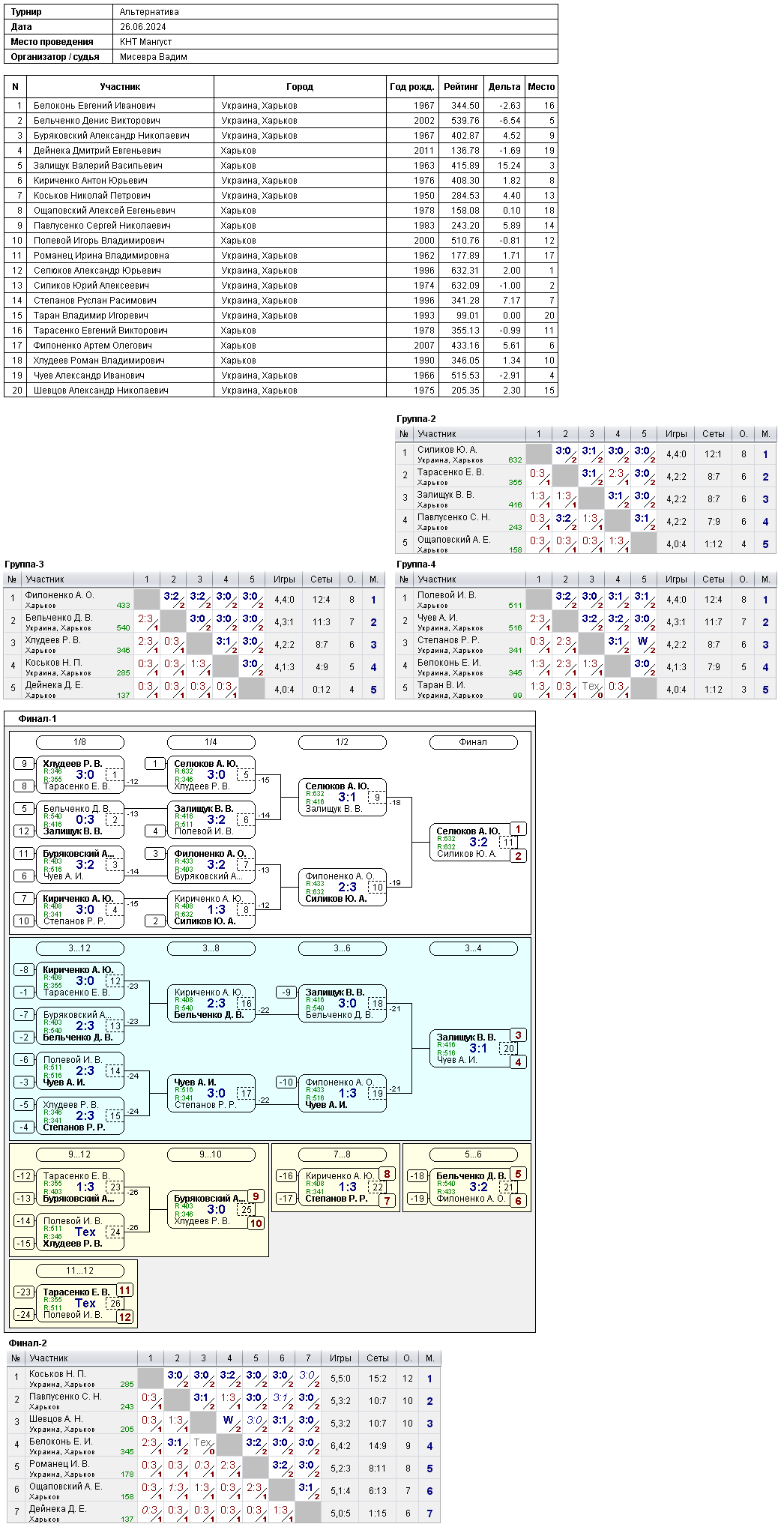Select the 1/4 round label in bracket

(211, 742)
